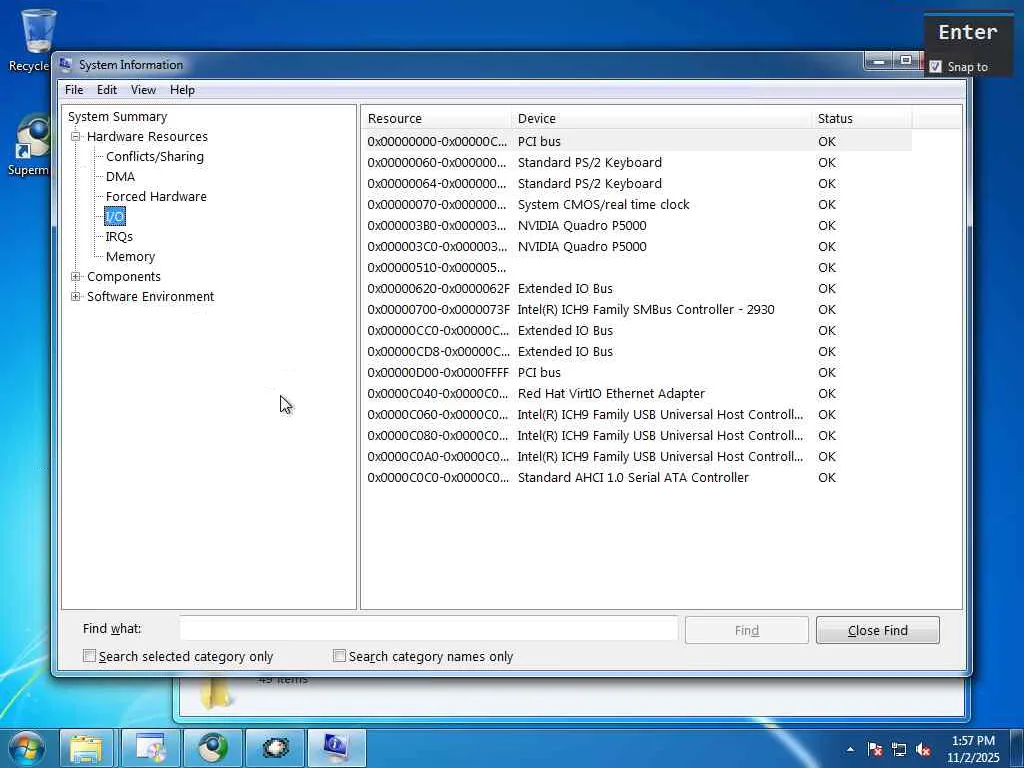Select resource 0x000003C0 NVIDIA Quadro P5000 row
Viewport: 1024px width, 768px height.
click(x=637, y=247)
